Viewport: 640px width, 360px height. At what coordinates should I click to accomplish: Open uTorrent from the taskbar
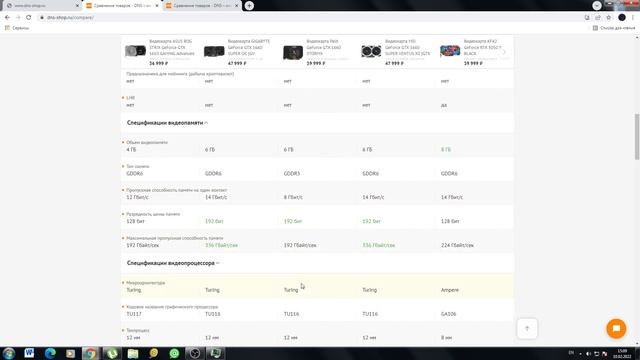(112, 353)
